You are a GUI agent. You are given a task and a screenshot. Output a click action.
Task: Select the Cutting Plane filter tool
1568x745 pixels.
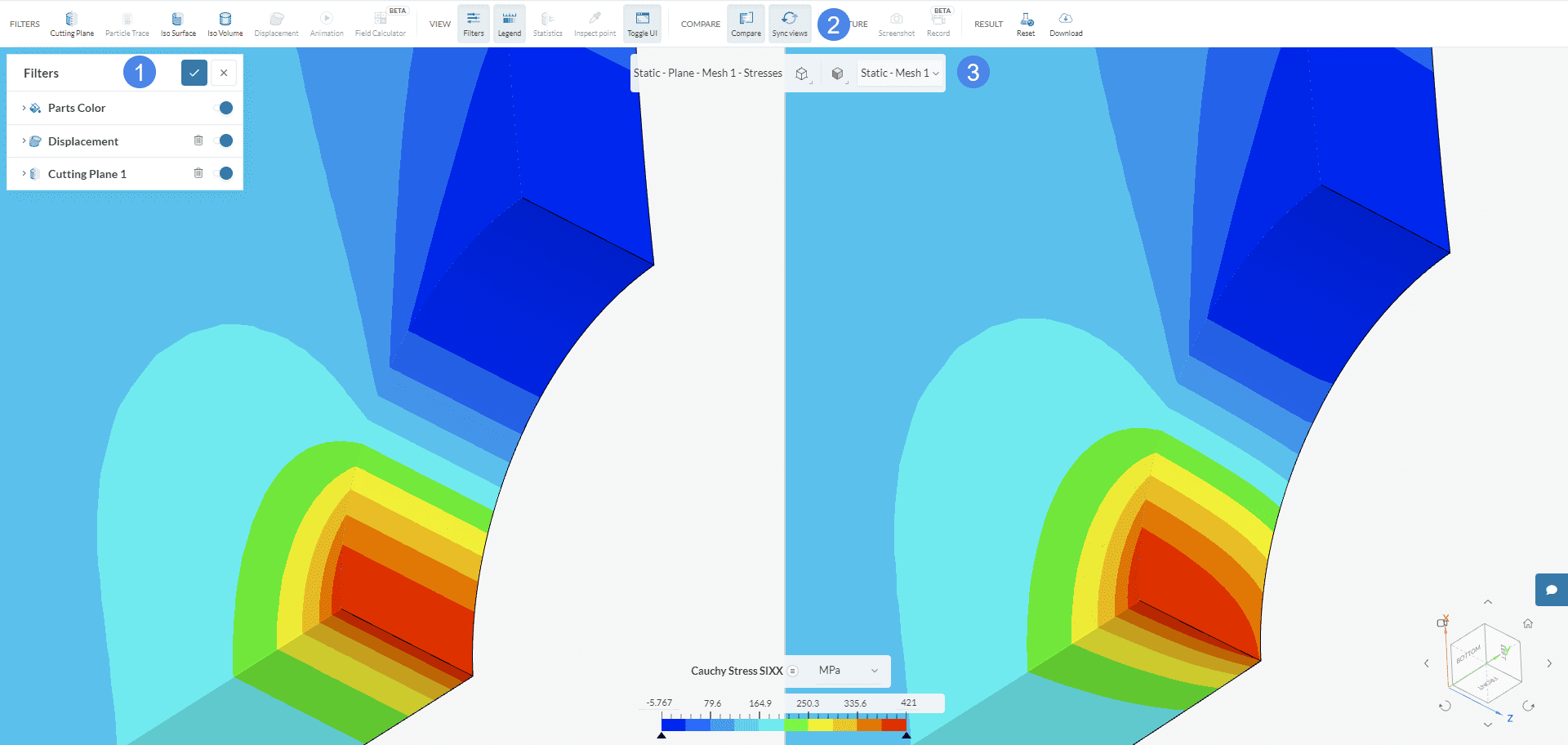[x=72, y=24]
